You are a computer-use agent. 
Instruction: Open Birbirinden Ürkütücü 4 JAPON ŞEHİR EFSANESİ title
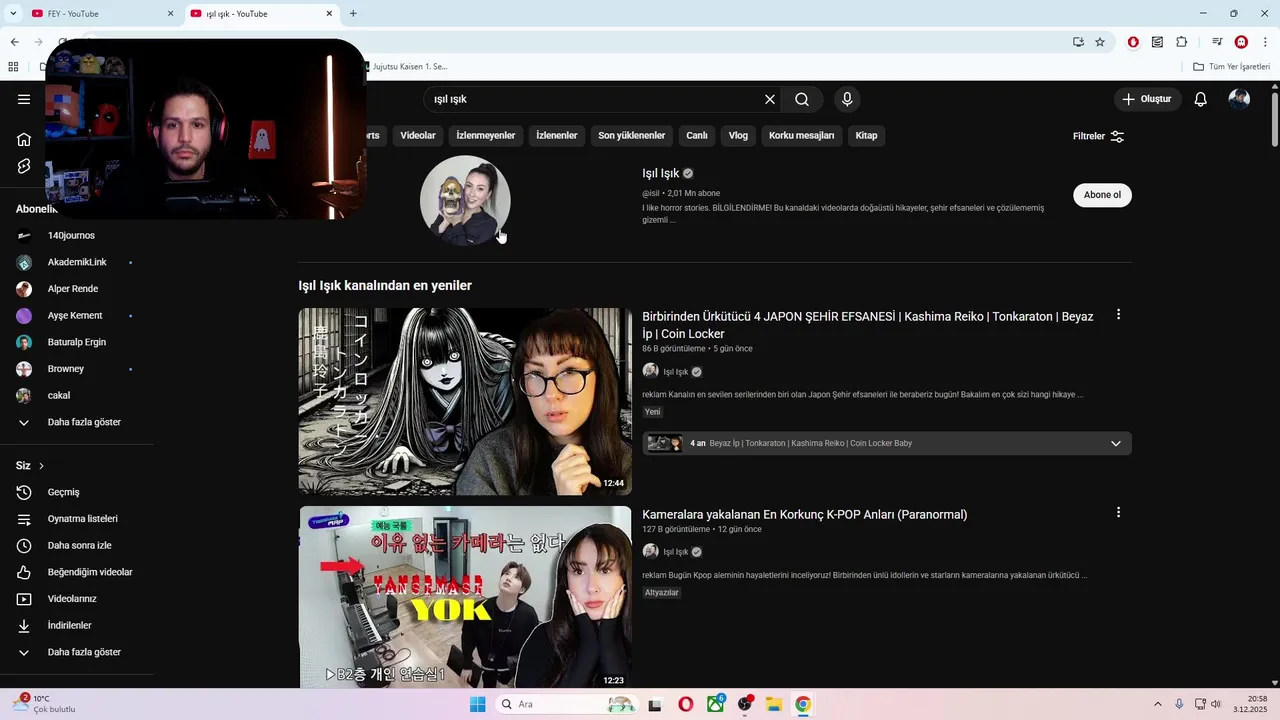pyautogui.click(x=868, y=325)
